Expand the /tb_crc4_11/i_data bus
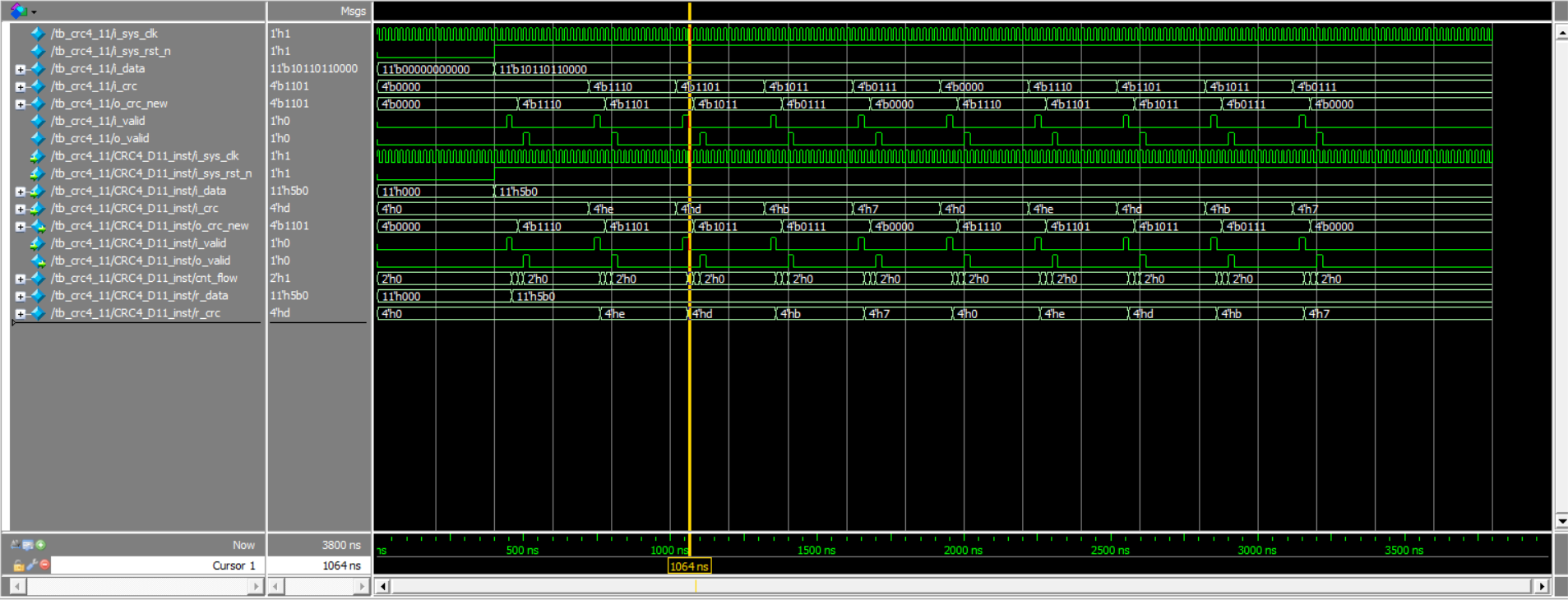The height and width of the screenshot is (600, 1568). pyautogui.click(x=20, y=69)
